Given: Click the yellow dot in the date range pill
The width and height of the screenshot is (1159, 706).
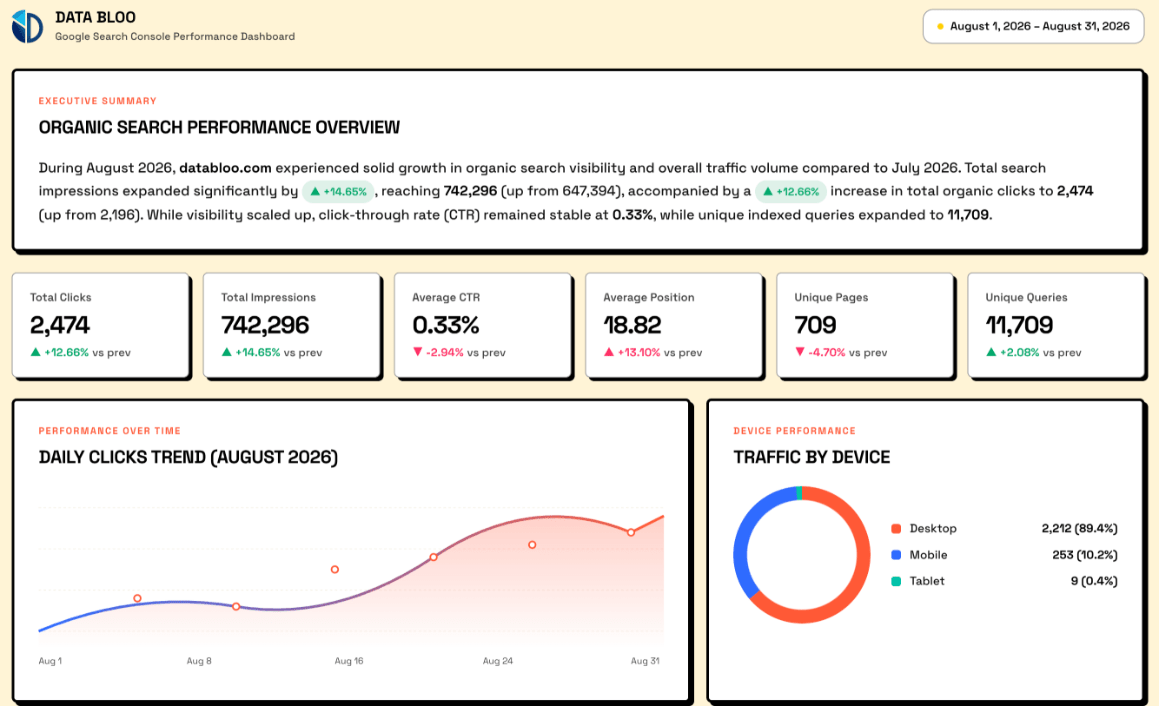Looking at the screenshot, I should click(x=940, y=27).
